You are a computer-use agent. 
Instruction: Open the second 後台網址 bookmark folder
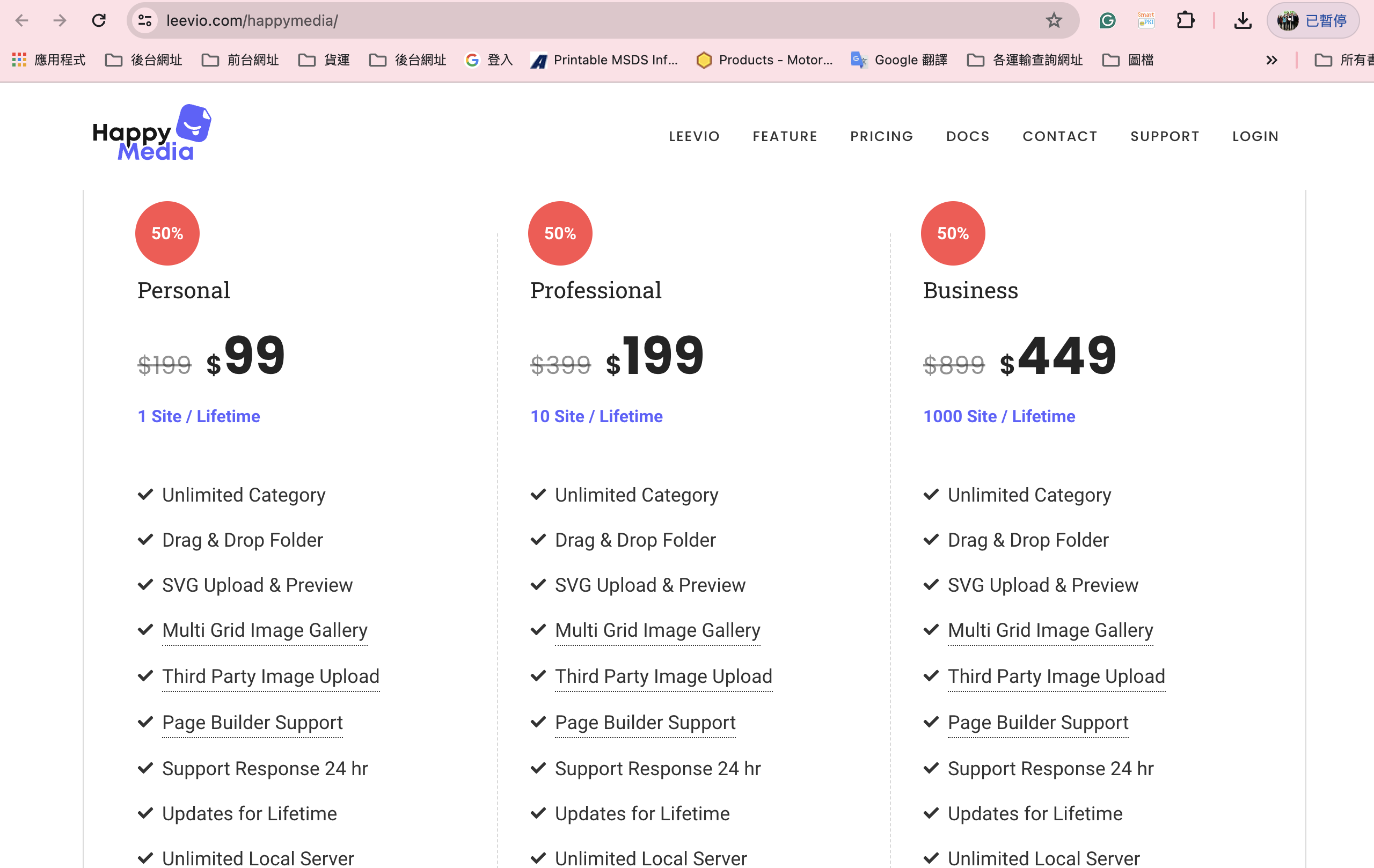point(408,60)
